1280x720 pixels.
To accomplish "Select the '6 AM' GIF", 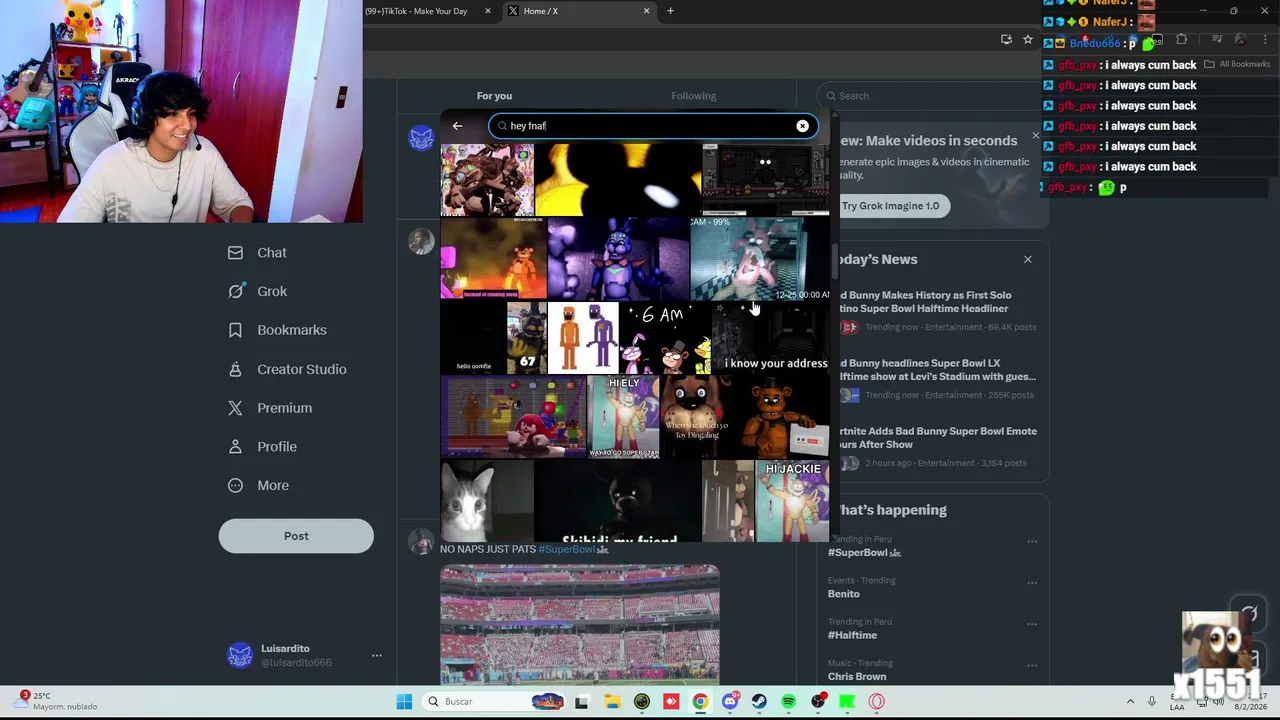I will (665, 338).
